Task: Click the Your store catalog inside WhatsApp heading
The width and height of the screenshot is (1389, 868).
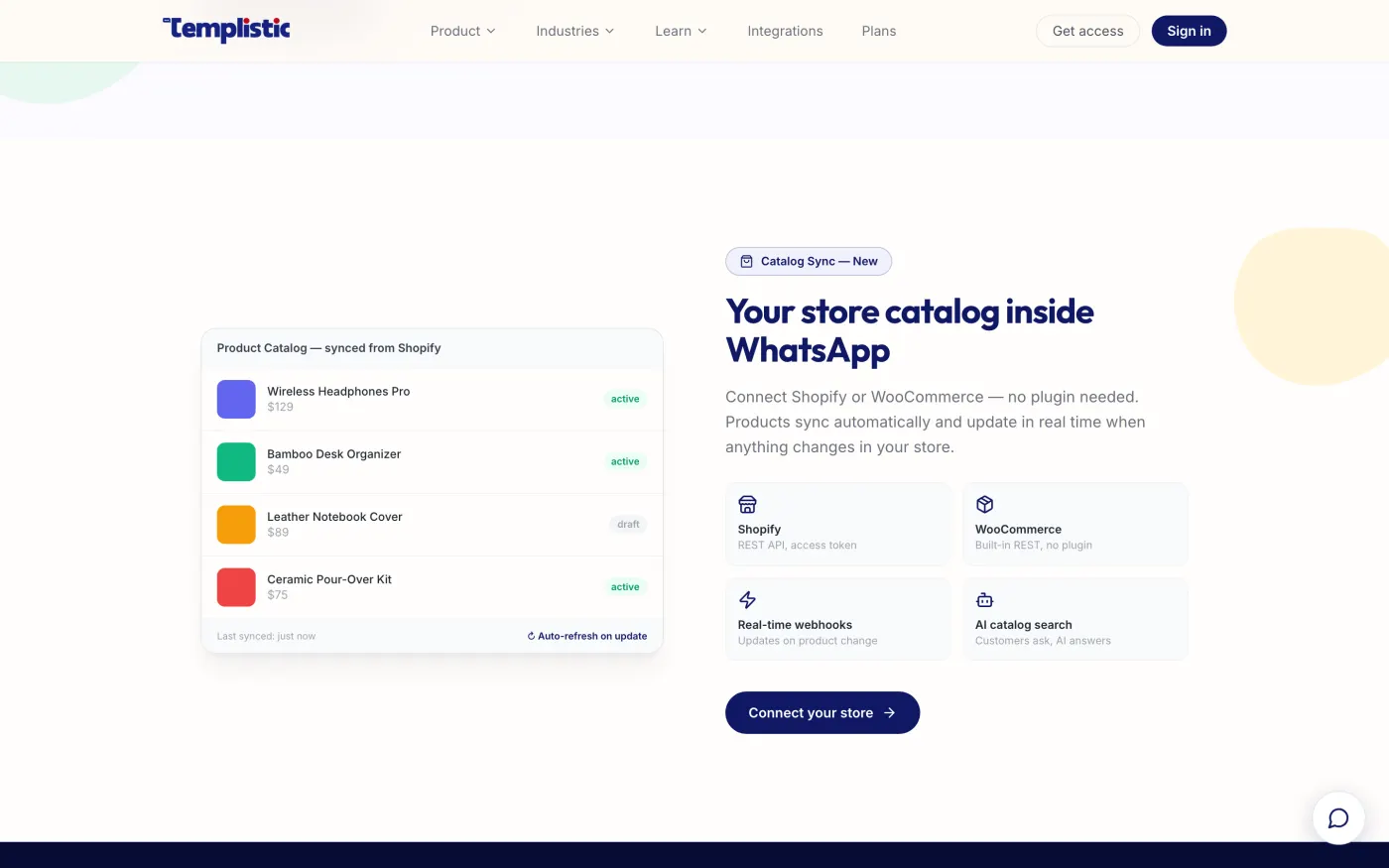Action: (x=910, y=330)
